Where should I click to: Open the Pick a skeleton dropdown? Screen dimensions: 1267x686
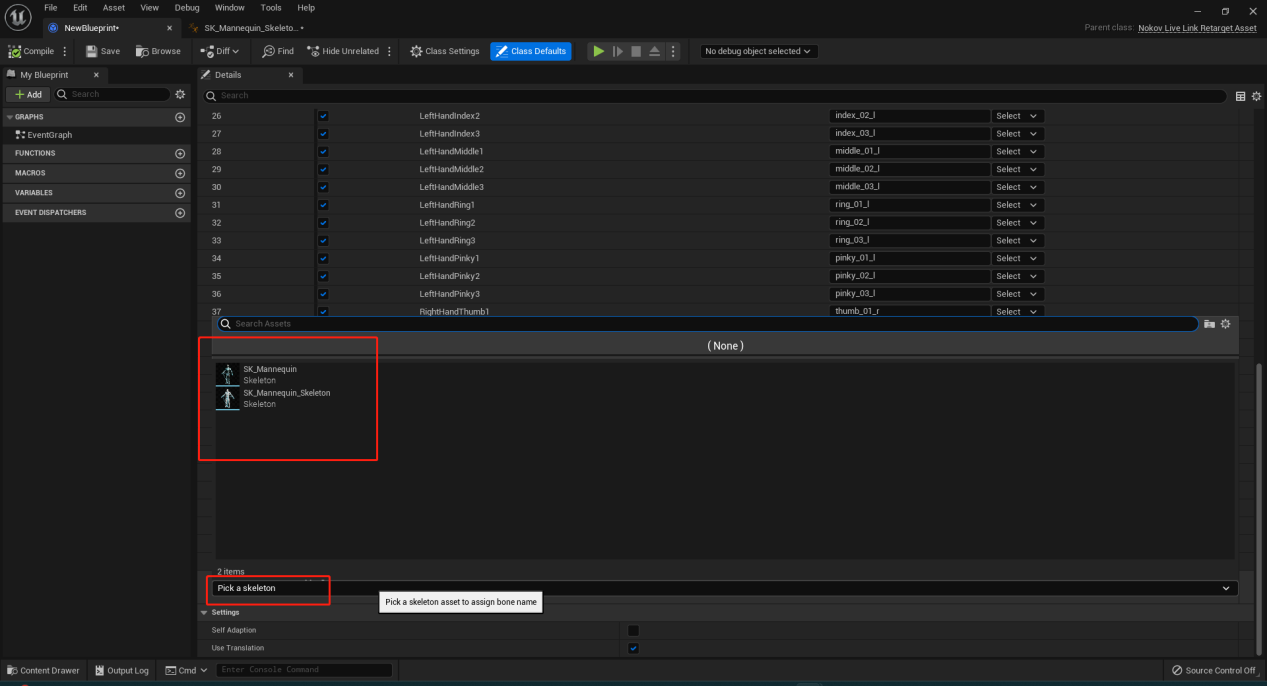[724, 588]
